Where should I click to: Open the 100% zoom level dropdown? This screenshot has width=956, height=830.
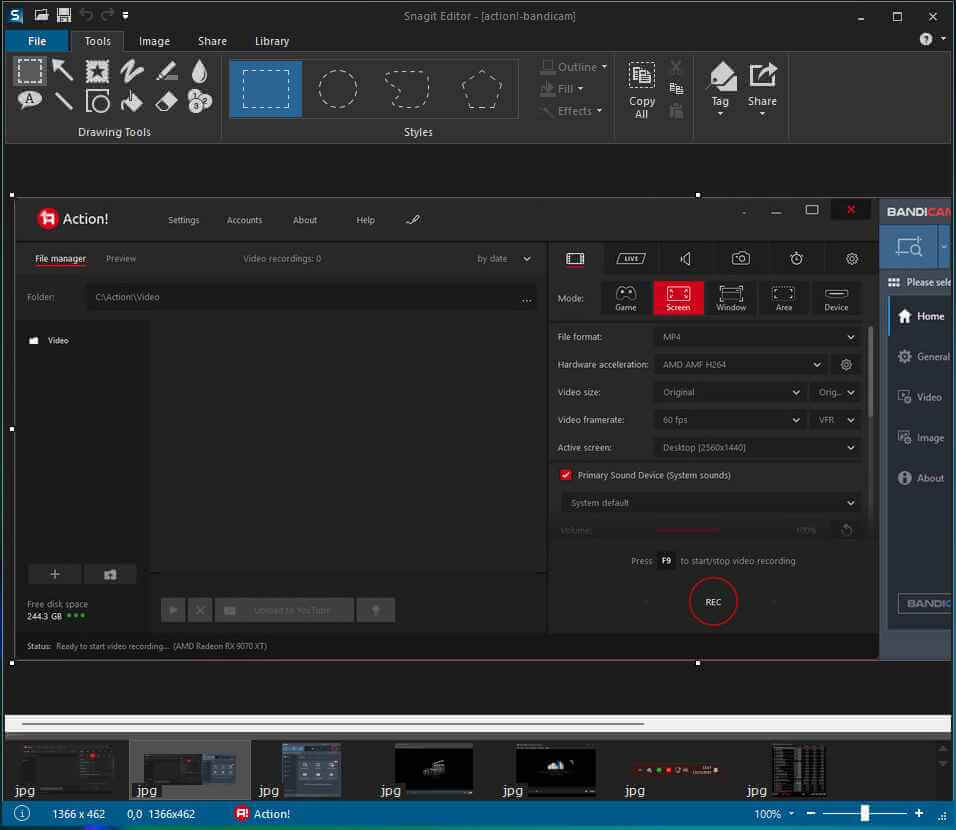(790, 814)
